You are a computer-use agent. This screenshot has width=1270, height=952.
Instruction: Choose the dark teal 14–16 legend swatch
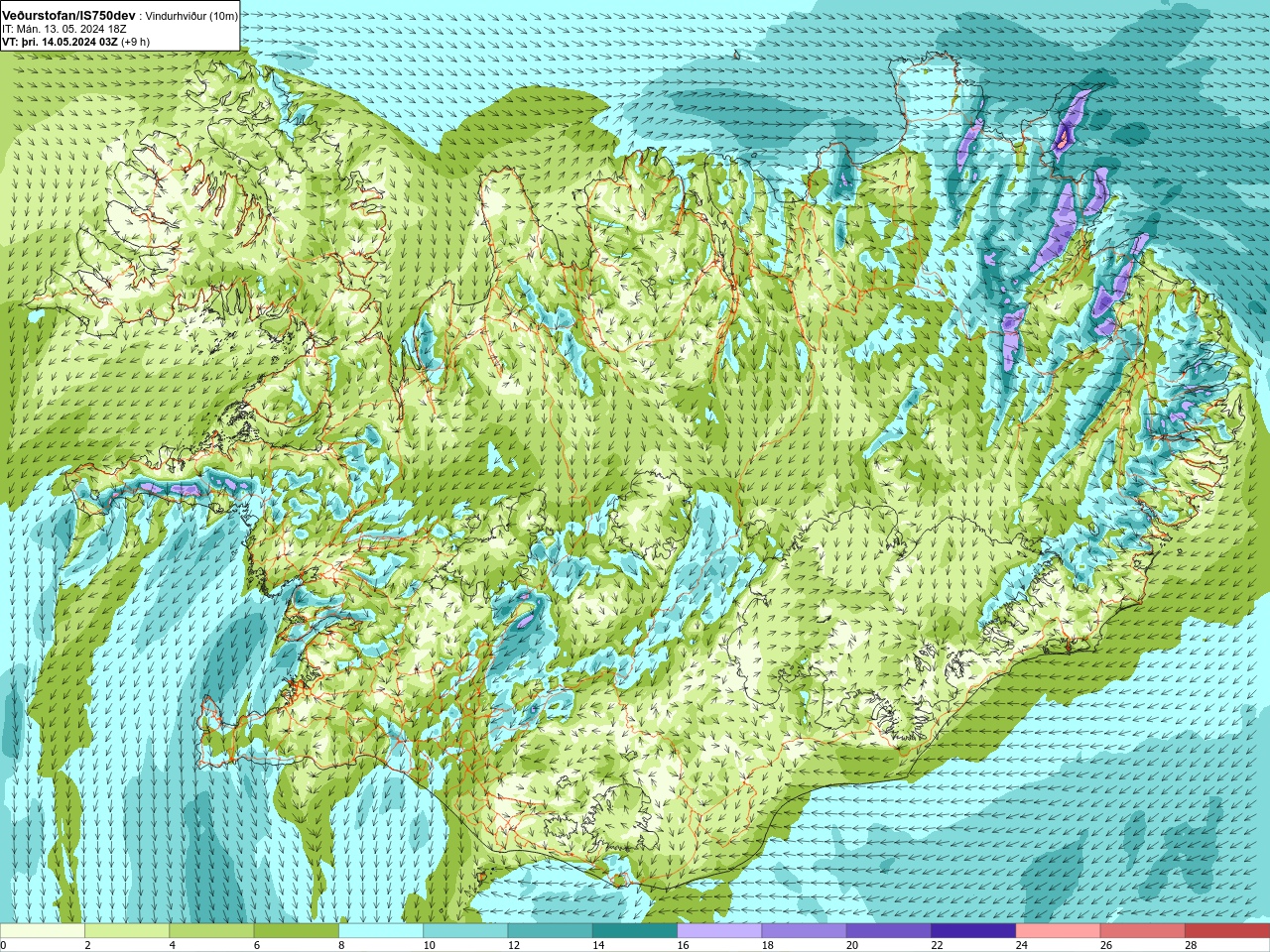[x=635, y=931]
